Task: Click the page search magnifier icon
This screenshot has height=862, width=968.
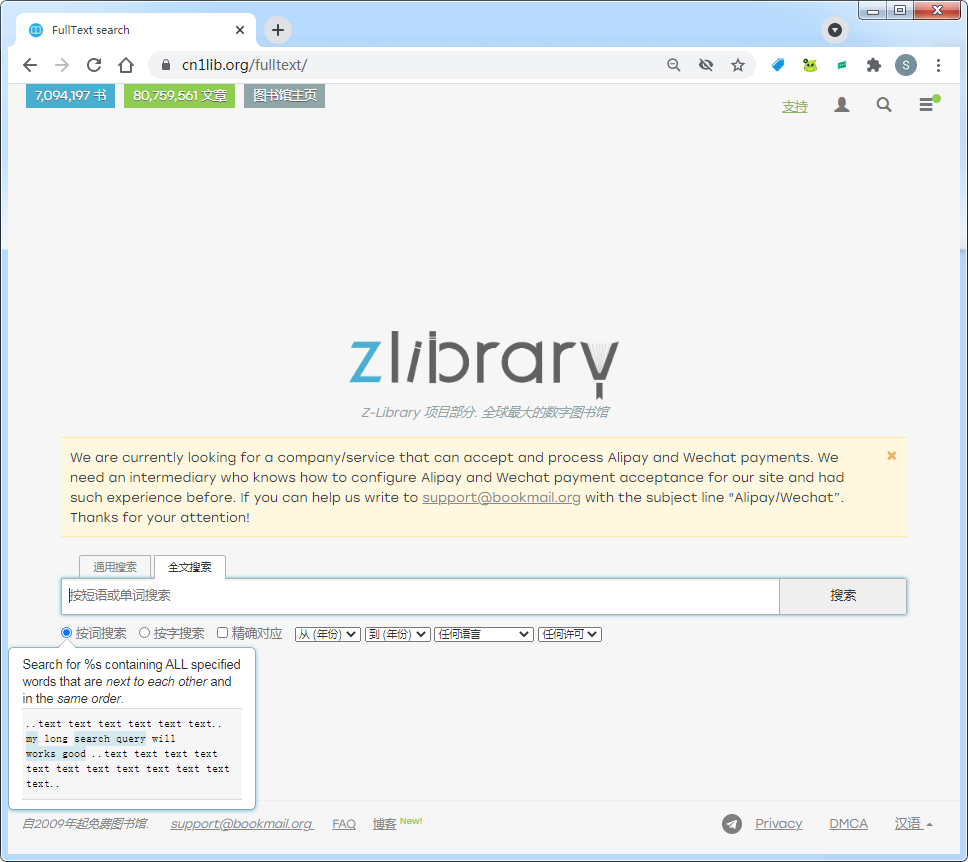Action: click(x=884, y=105)
